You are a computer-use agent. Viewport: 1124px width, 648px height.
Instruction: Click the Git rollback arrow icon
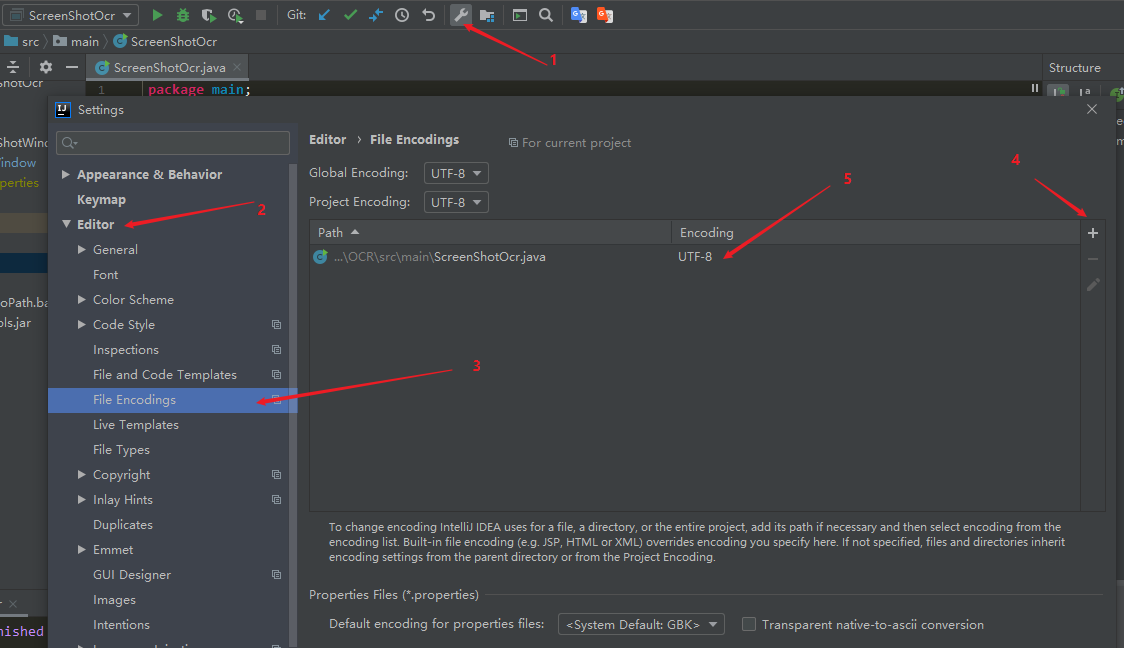(x=429, y=15)
